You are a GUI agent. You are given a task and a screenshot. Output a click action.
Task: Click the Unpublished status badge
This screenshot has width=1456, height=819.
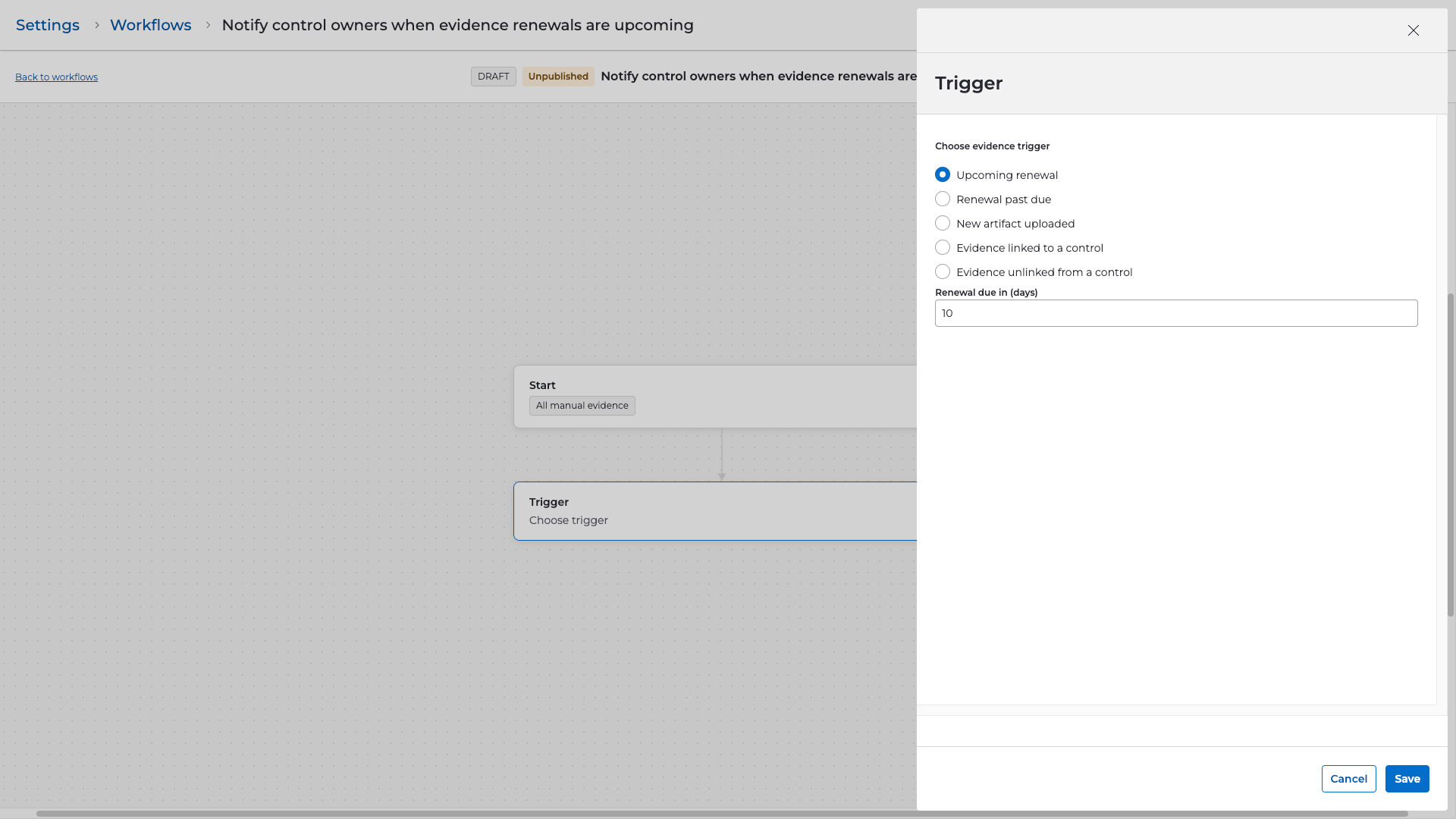coord(557,77)
